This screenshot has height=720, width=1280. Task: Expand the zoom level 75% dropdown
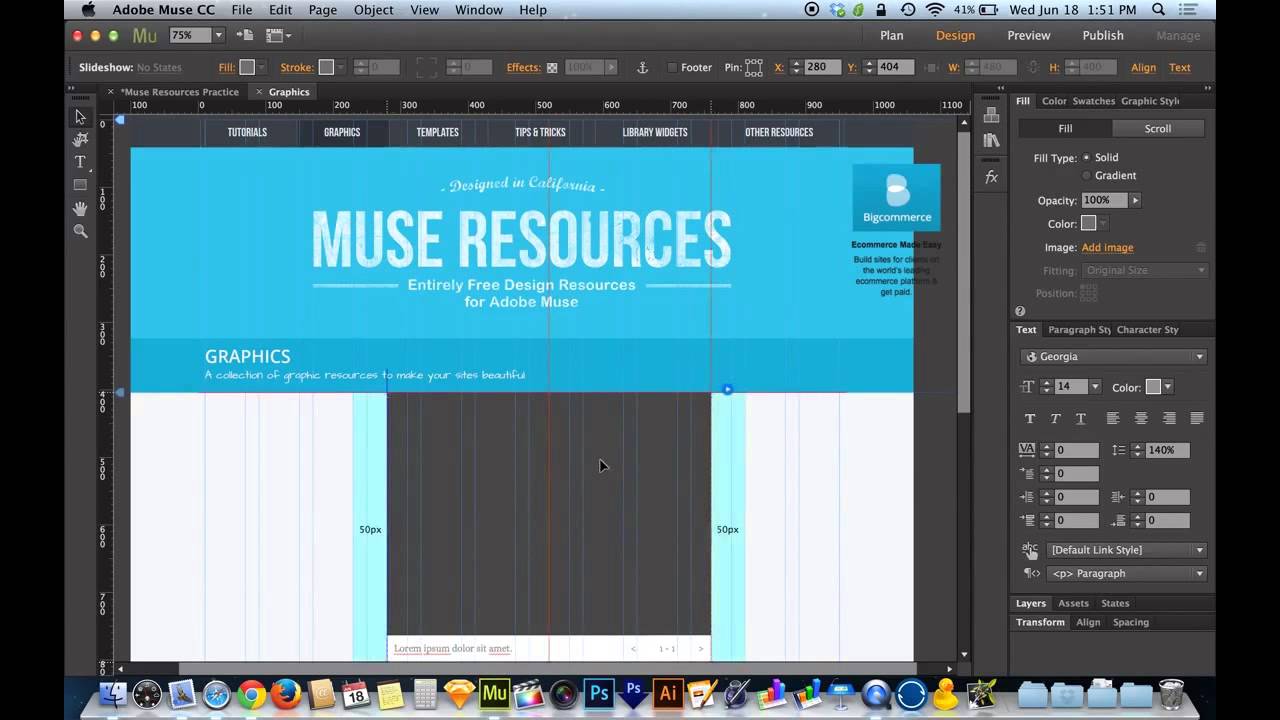point(218,35)
